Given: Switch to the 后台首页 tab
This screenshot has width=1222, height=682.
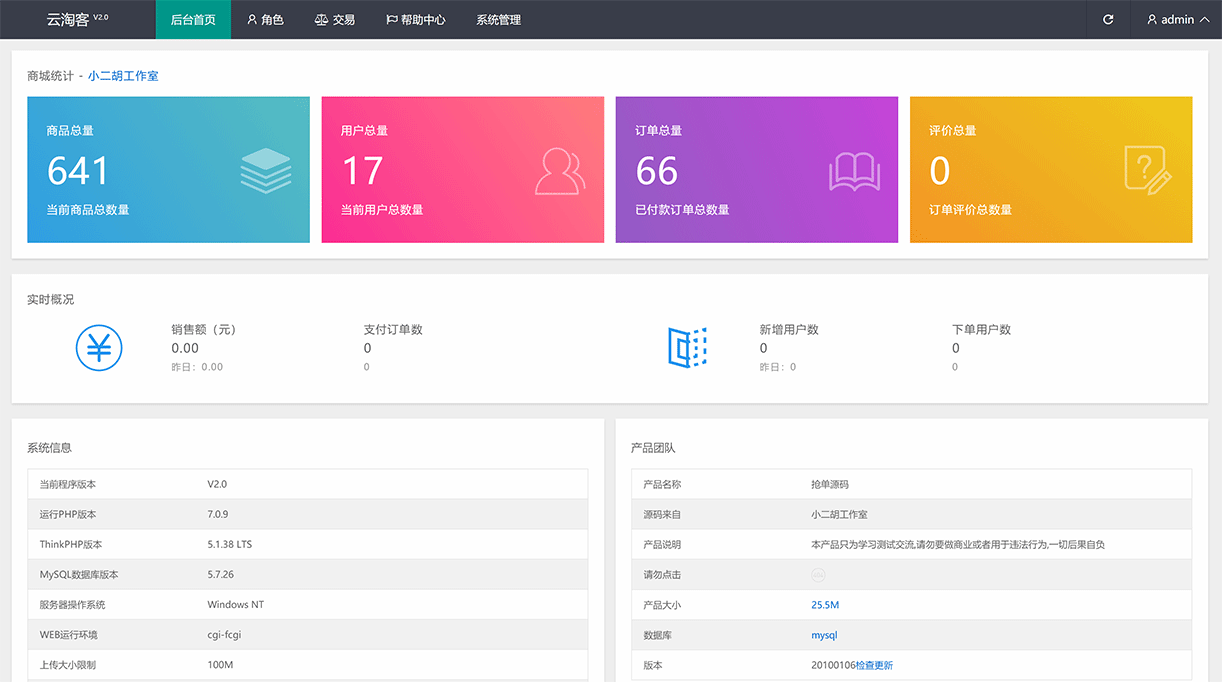Looking at the screenshot, I should (193, 19).
